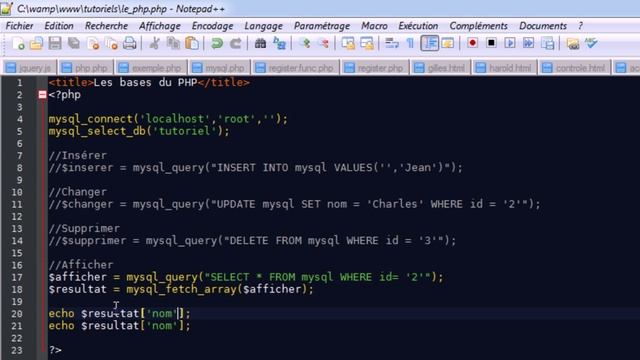The height and width of the screenshot is (360, 640).
Task: Click the Save All icon
Action: pos(74,43)
